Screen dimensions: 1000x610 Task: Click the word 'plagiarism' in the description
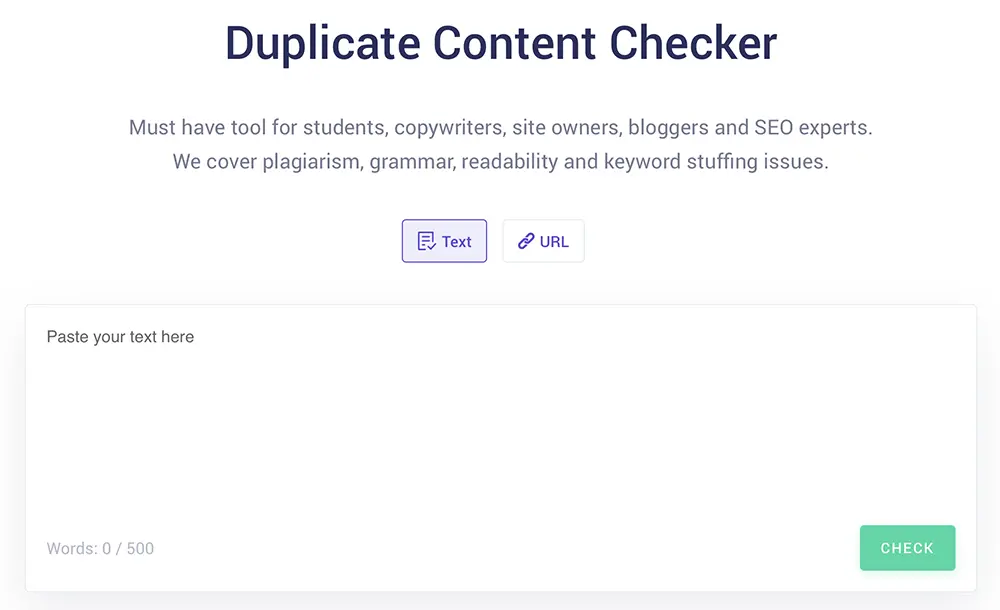point(312,161)
